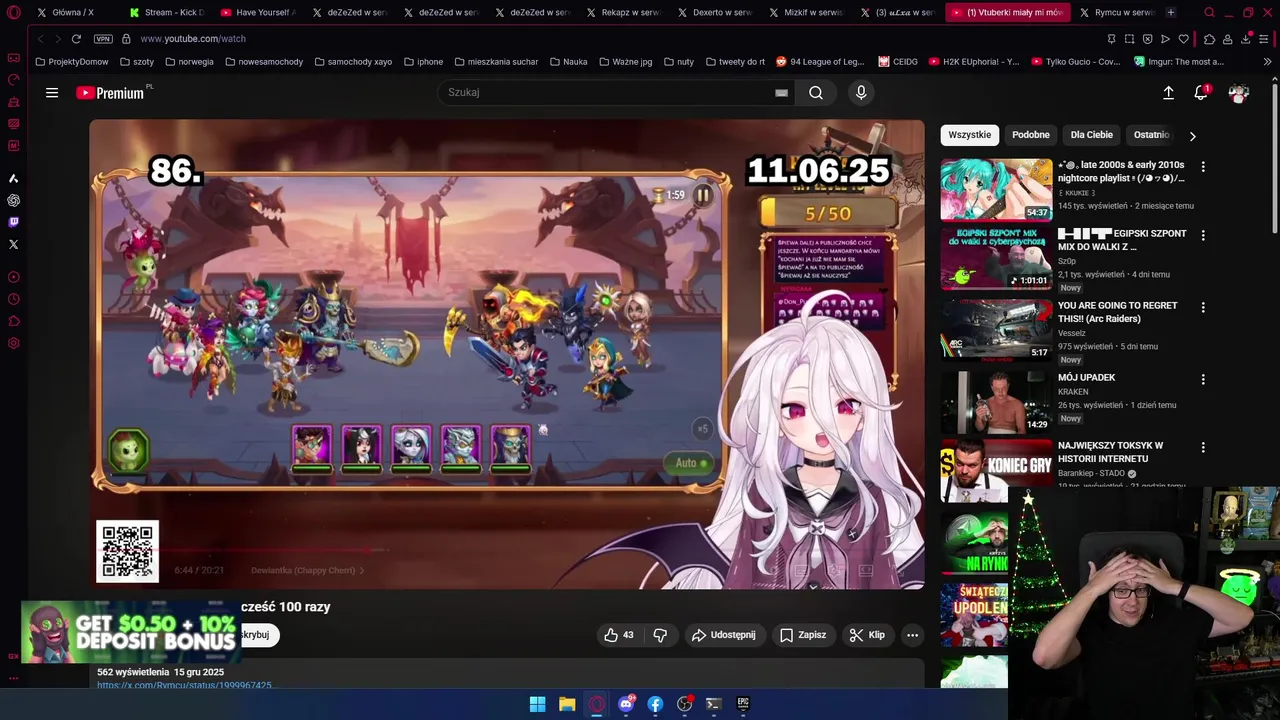Open the terminal app from taskbar
The width and height of the screenshot is (1280, 720).
coord(713,704)
